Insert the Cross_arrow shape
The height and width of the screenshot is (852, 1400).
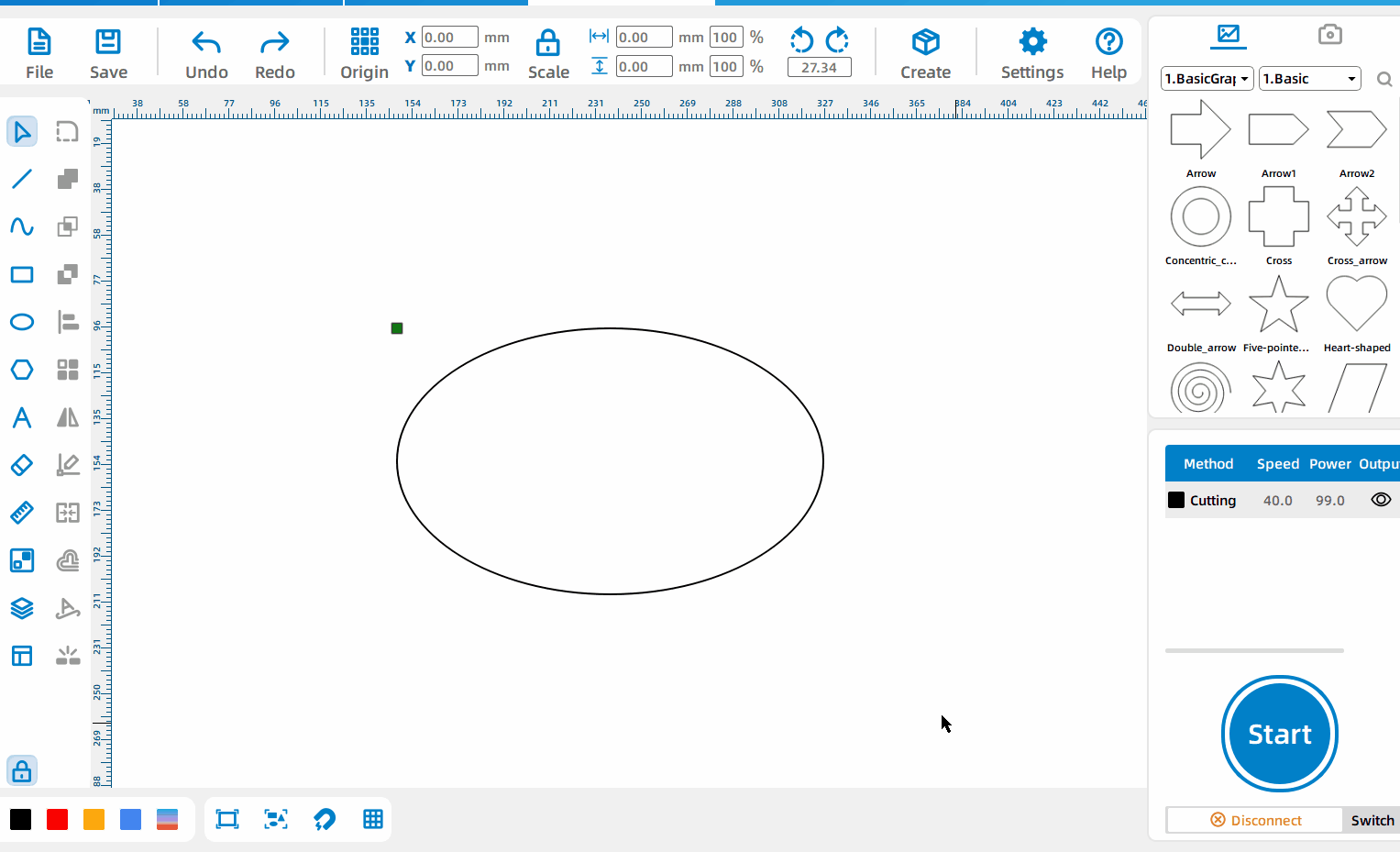pyautogui.click(x=1357, y=216)
